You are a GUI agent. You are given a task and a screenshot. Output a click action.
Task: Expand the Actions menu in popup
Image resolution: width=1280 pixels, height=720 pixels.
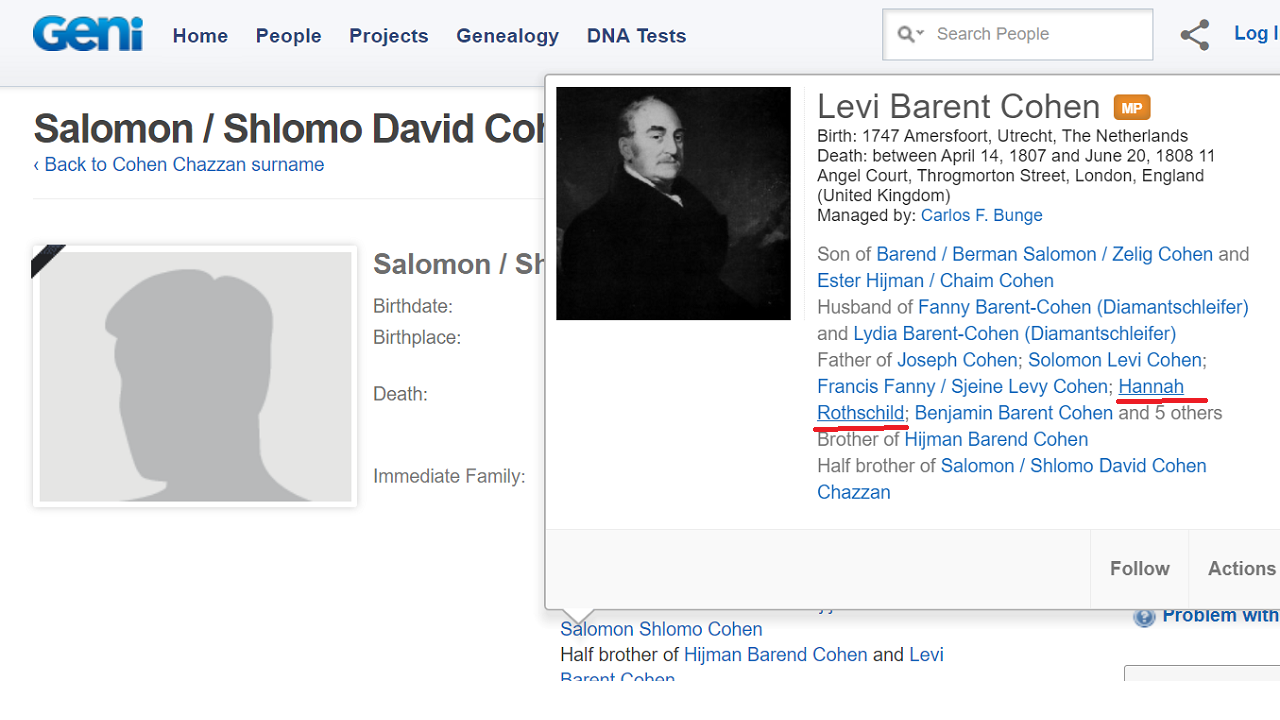(x=1241, y=568)
